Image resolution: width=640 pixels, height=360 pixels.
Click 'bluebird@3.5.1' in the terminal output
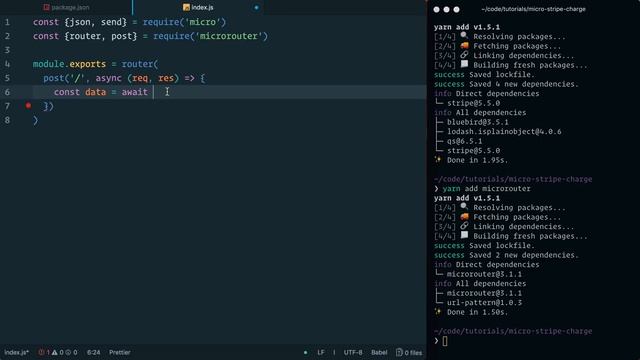[478, 122]
